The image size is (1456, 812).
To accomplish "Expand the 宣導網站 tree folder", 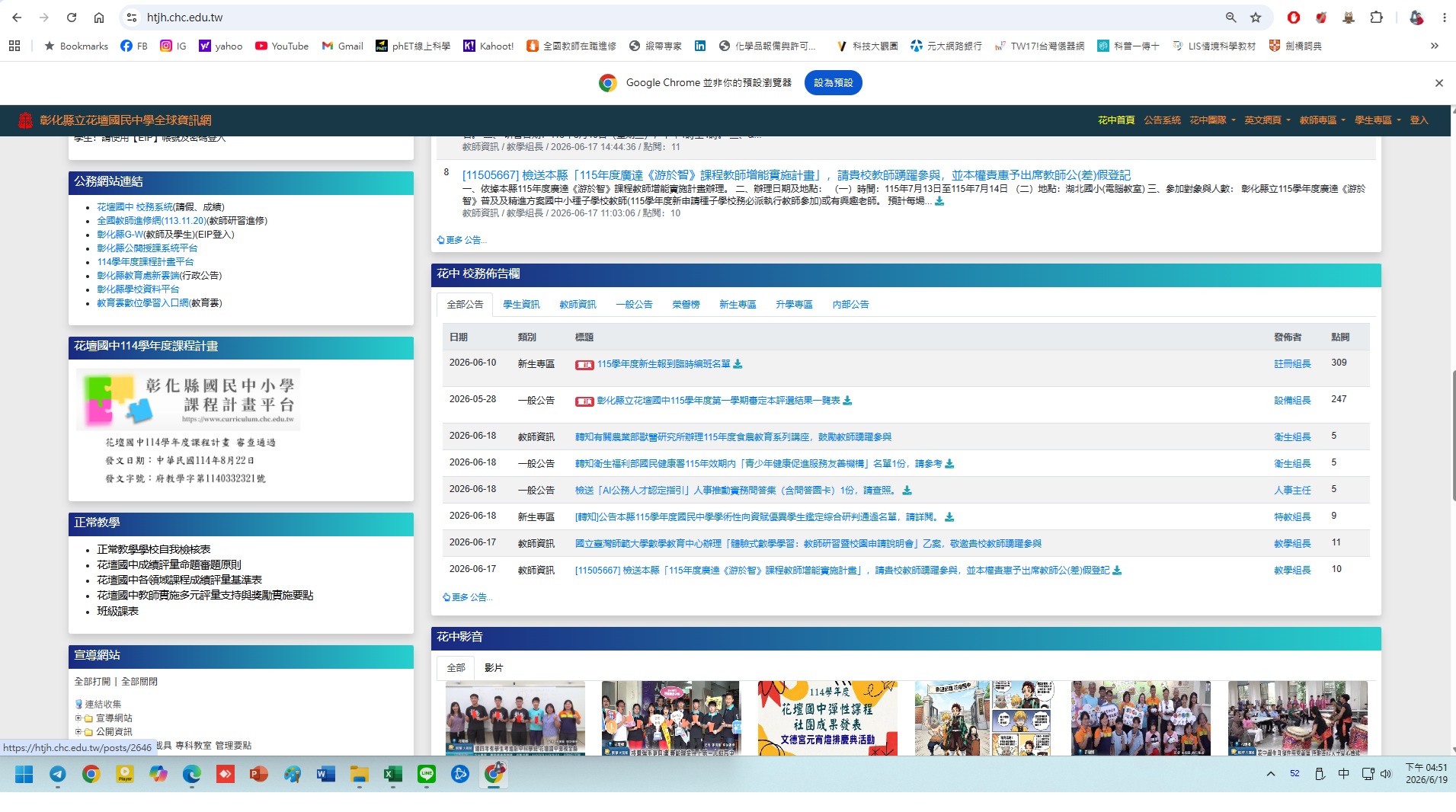I will click(78, 718).
